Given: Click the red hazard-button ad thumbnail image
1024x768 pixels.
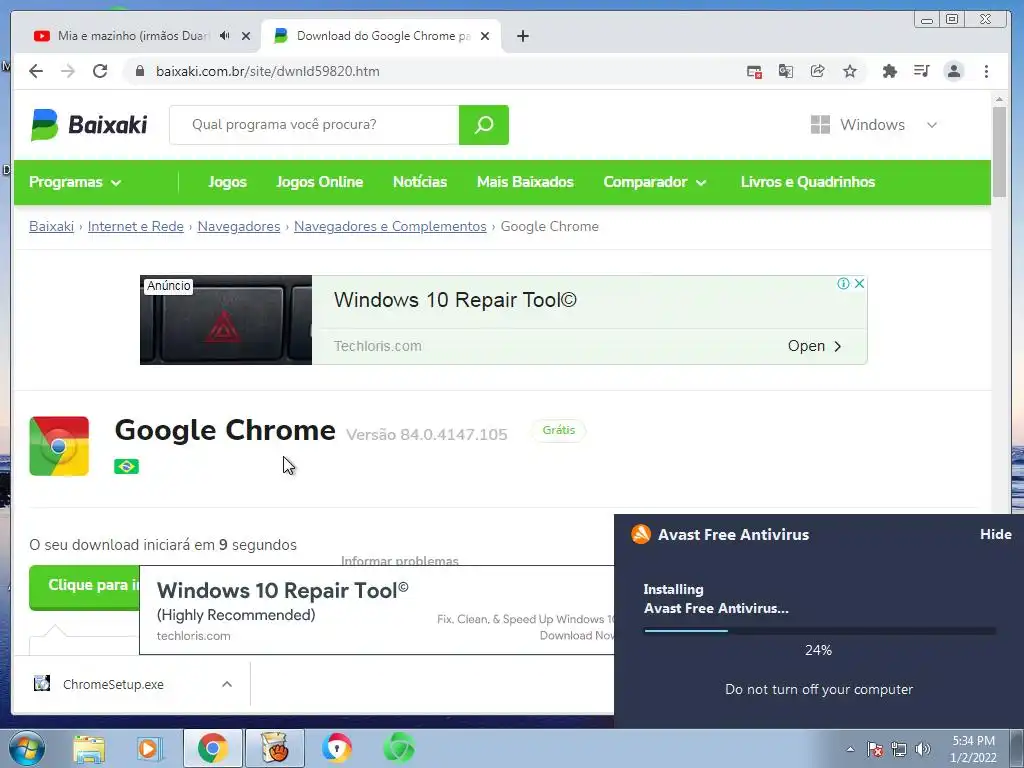Looking at the screenshot, I should pos(226,320).
